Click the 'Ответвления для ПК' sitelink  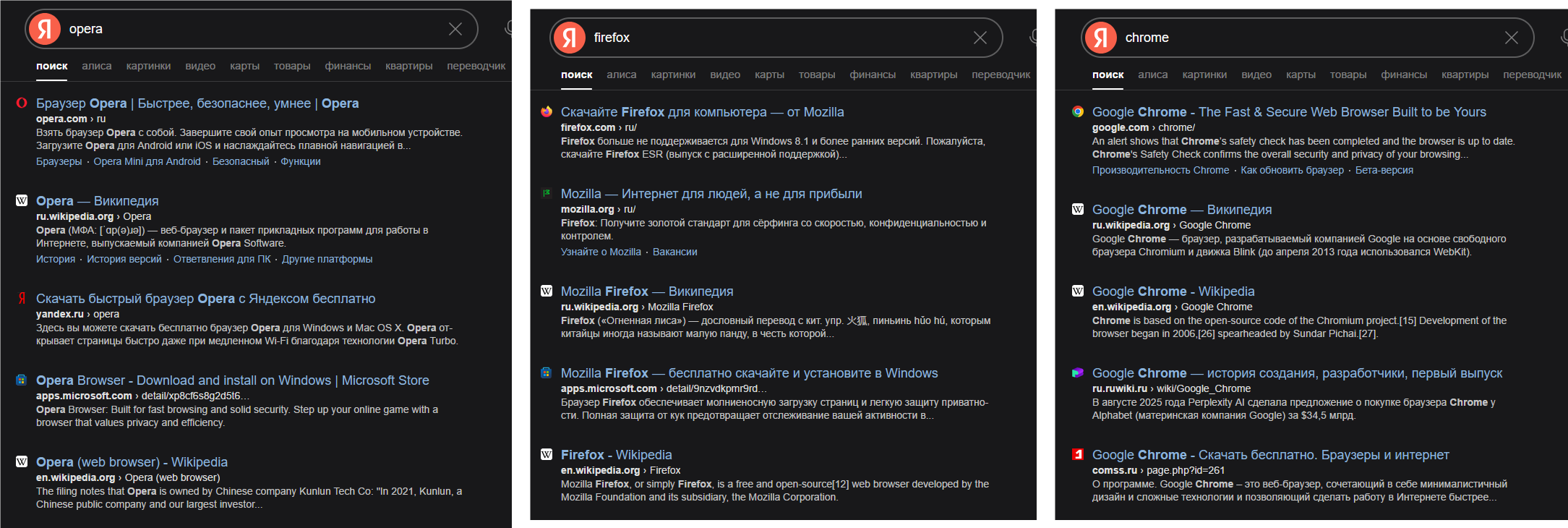coord(222,259)
